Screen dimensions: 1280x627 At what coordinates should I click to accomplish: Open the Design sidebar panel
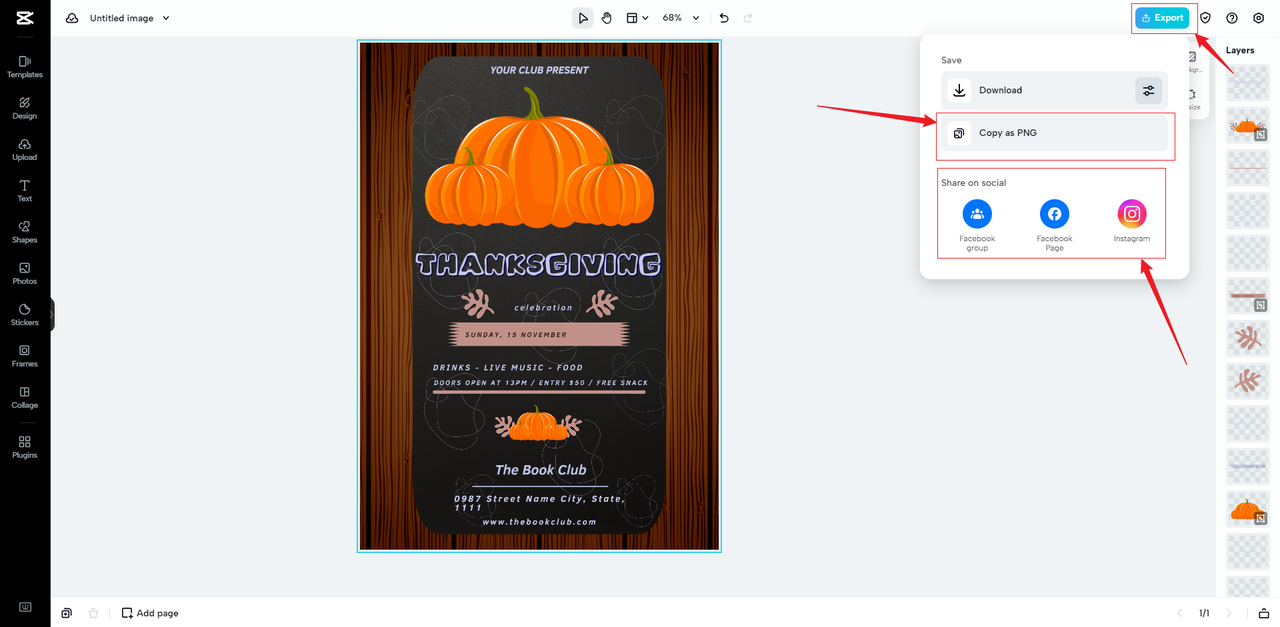pos(25,108)
